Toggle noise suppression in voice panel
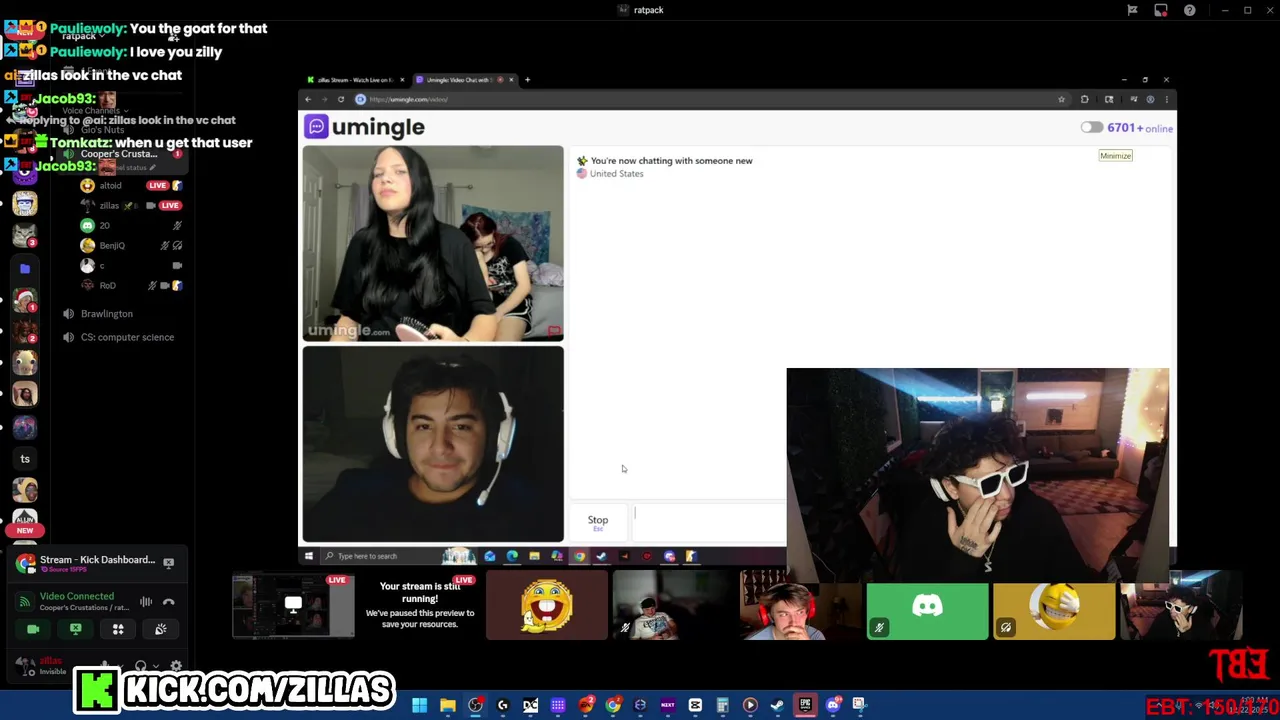Screen dimensions: 1280x720 pyautogui.click(x=146, y=602)
